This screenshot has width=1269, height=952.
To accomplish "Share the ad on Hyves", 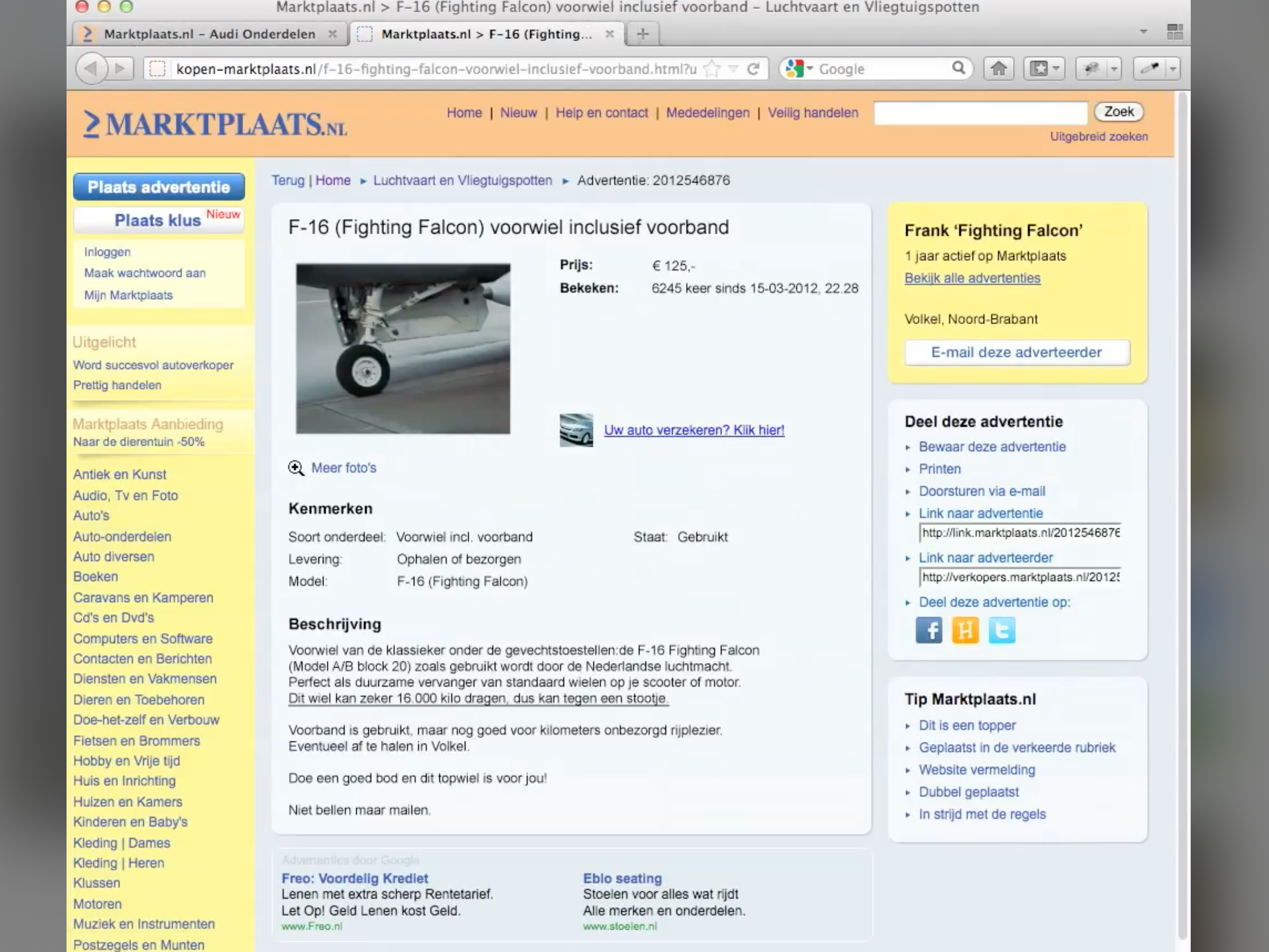I will [966, 630].
